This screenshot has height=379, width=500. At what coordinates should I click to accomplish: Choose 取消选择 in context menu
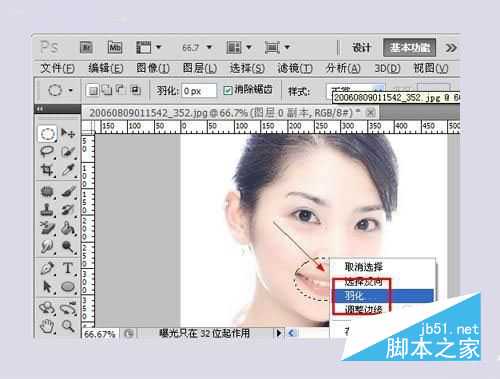point(383,267)
